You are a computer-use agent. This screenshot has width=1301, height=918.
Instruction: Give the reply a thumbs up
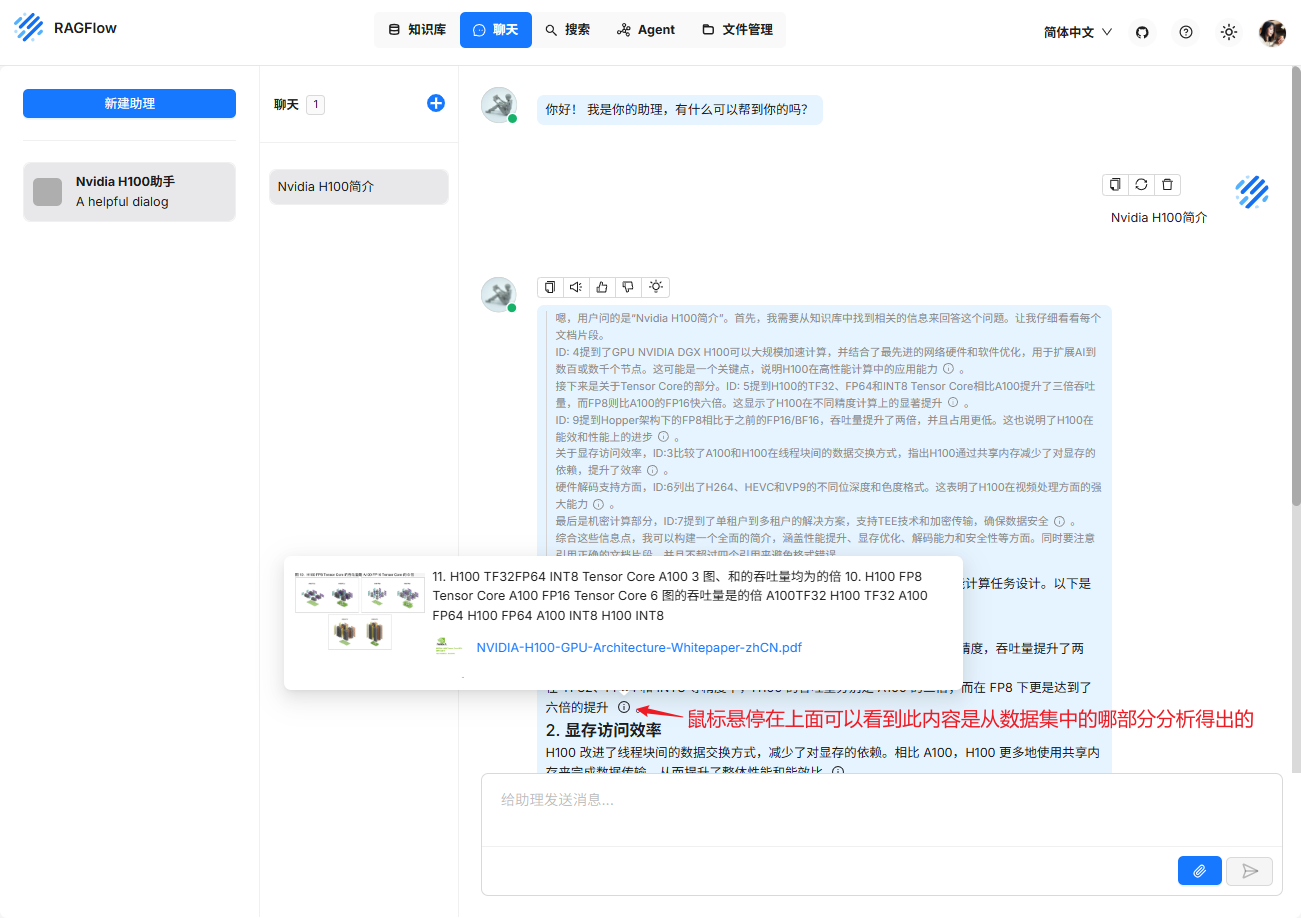click(x=602, y=287)
